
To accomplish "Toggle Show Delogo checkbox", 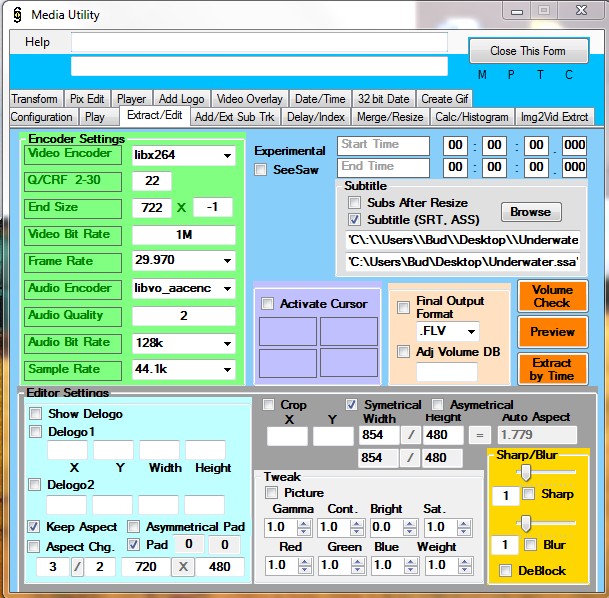I will click(36, 414).
